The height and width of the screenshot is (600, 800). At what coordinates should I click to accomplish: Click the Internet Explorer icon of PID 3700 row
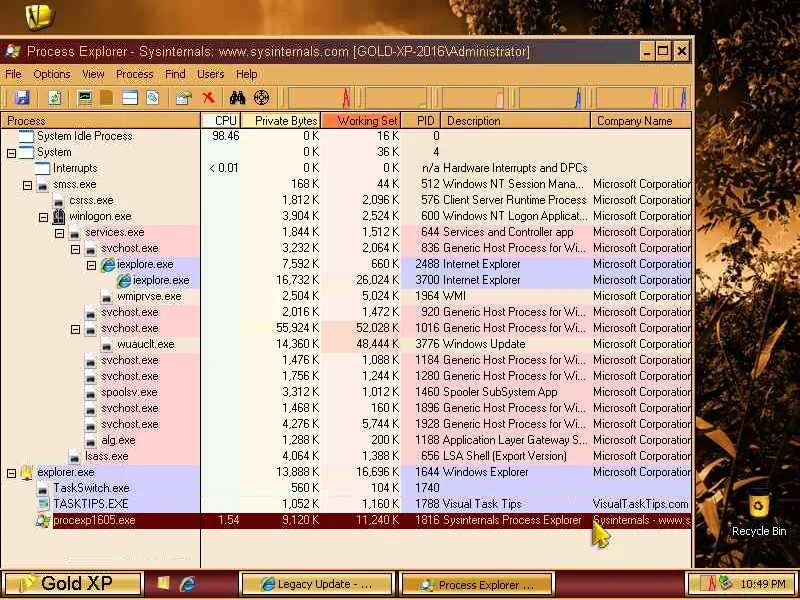(x=123, y=280)
